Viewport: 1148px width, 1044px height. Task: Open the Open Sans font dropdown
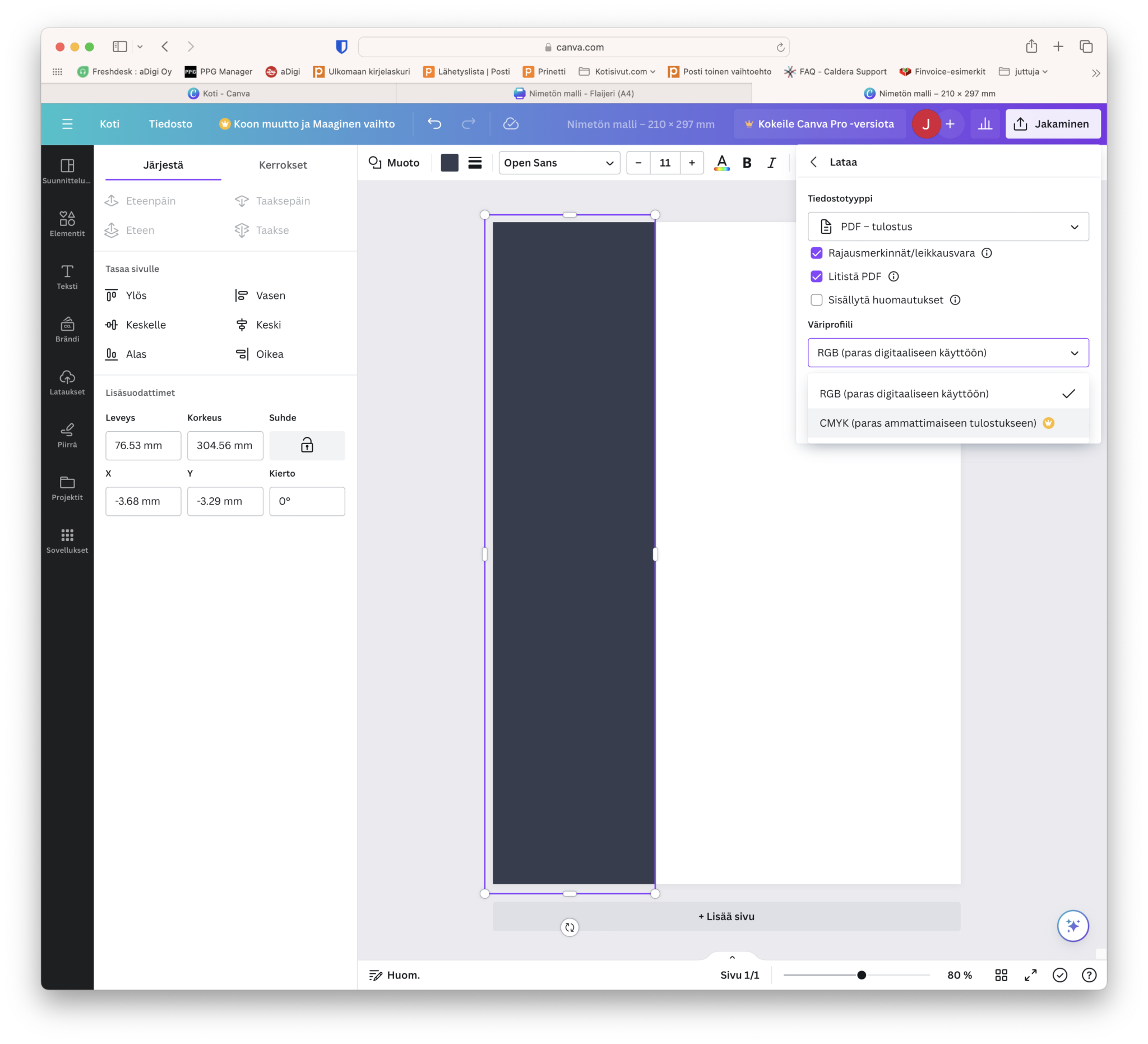point(559,163)
